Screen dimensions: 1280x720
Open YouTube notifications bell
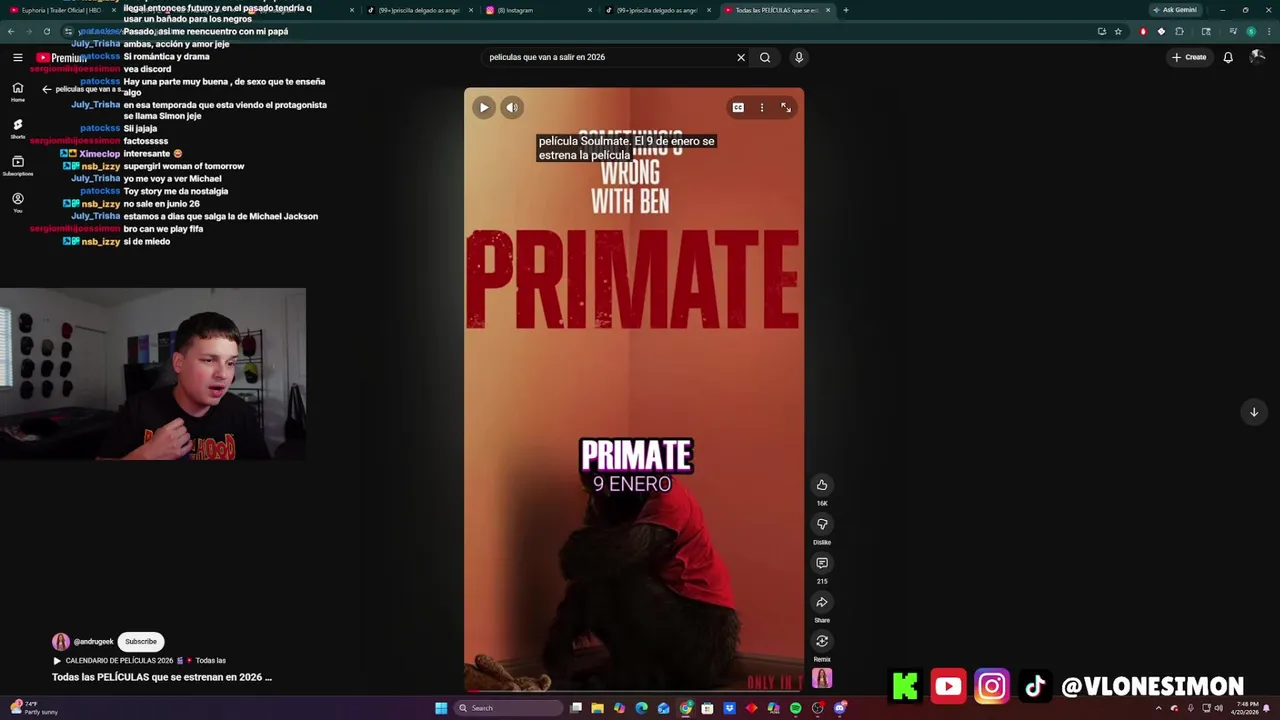click(1228, 58)
